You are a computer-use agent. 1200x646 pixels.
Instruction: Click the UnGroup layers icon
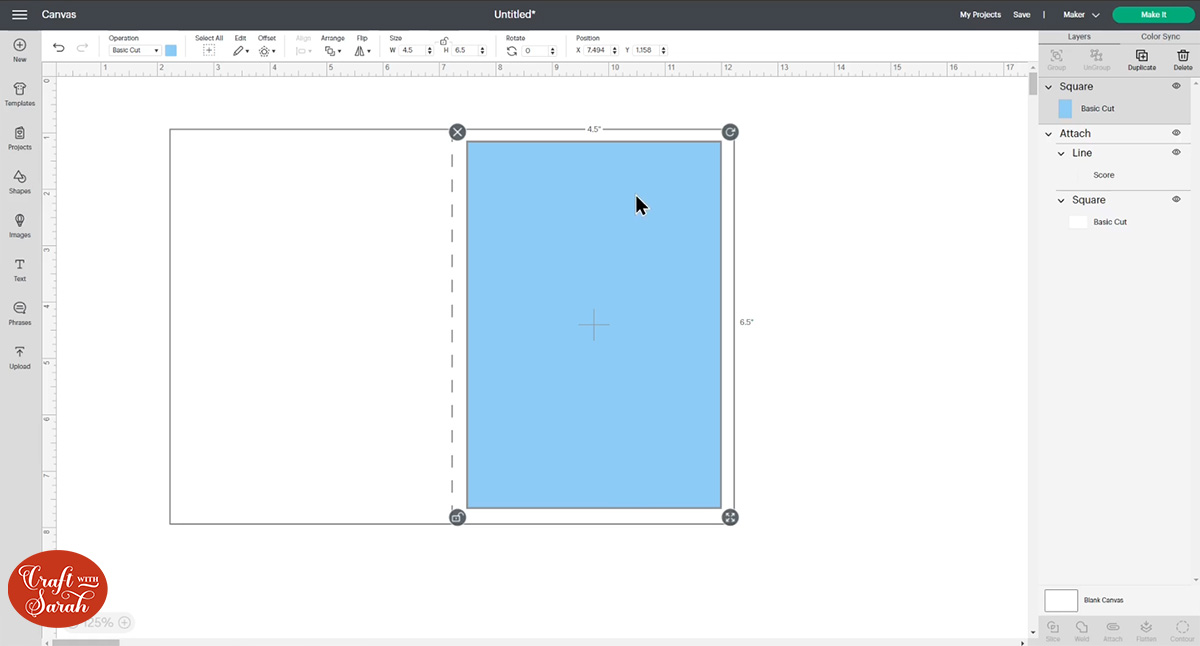click(x=1096, y=59)
